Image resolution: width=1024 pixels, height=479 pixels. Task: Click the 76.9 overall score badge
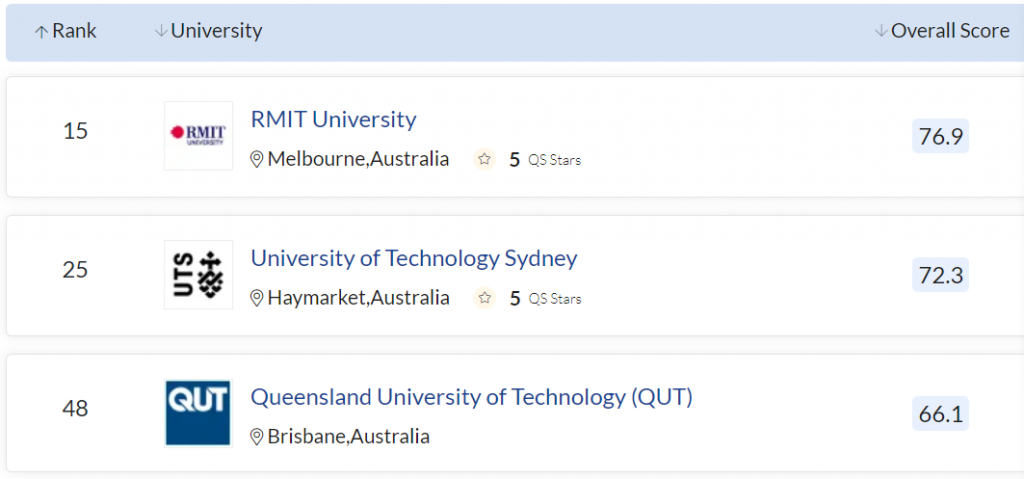940,136
